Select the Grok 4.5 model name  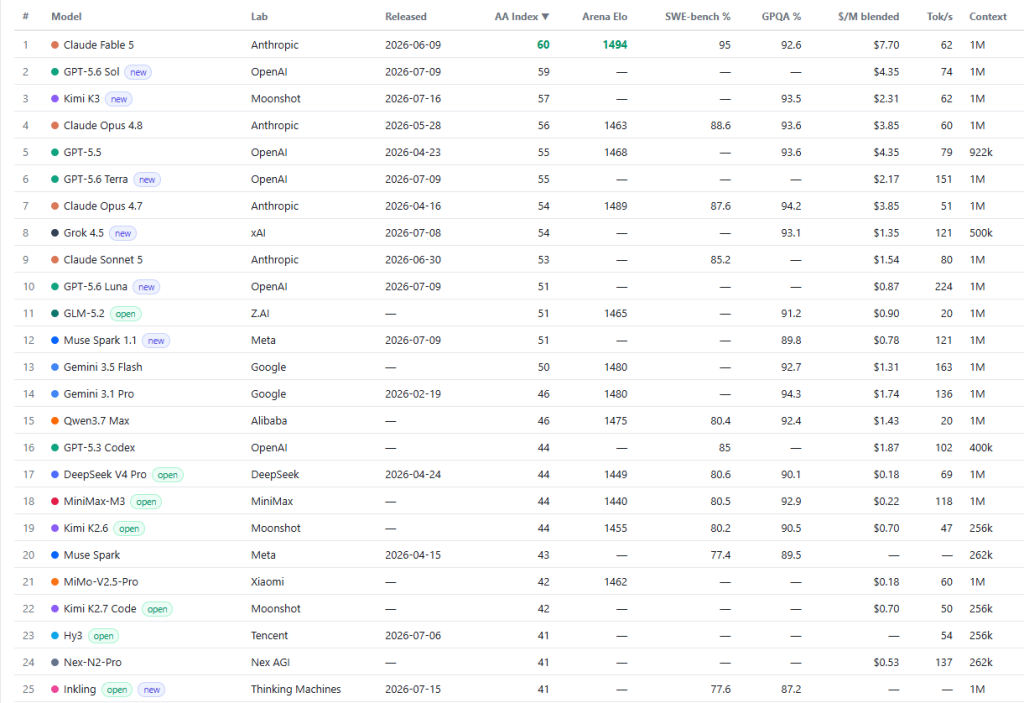coord(84,233)
